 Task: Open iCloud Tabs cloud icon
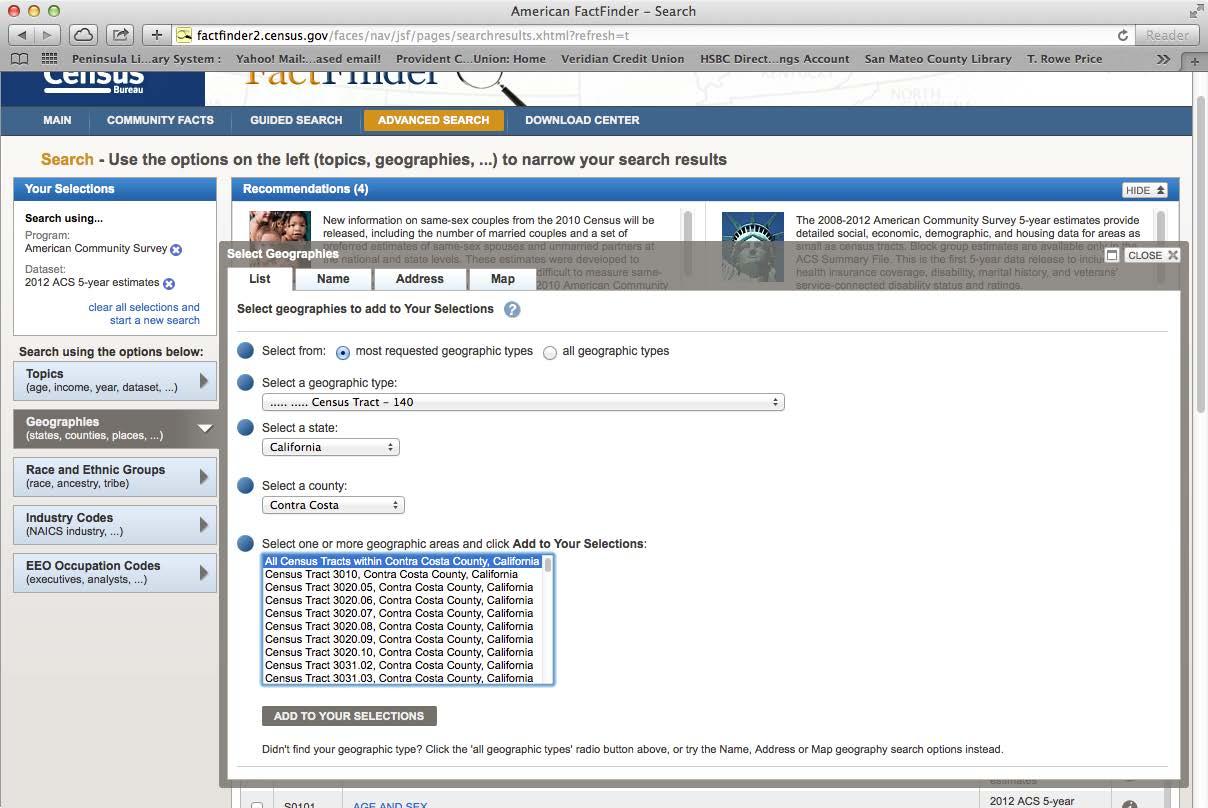tap(84, 35)
